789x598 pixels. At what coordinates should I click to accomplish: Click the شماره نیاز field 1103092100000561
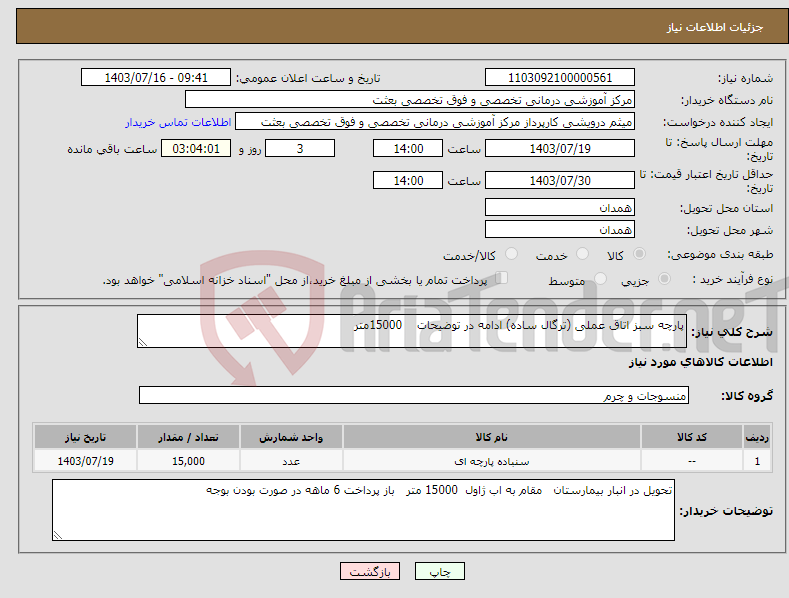tap(560, 78)
